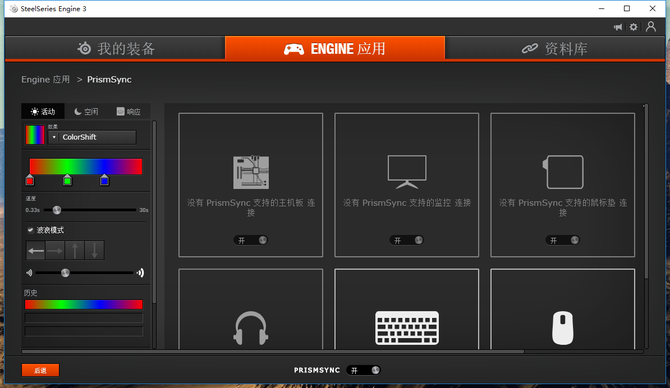Click the ColorShift effect preview swatch
The width and height of the screenshot is (670, 388).
pos(35,135)
